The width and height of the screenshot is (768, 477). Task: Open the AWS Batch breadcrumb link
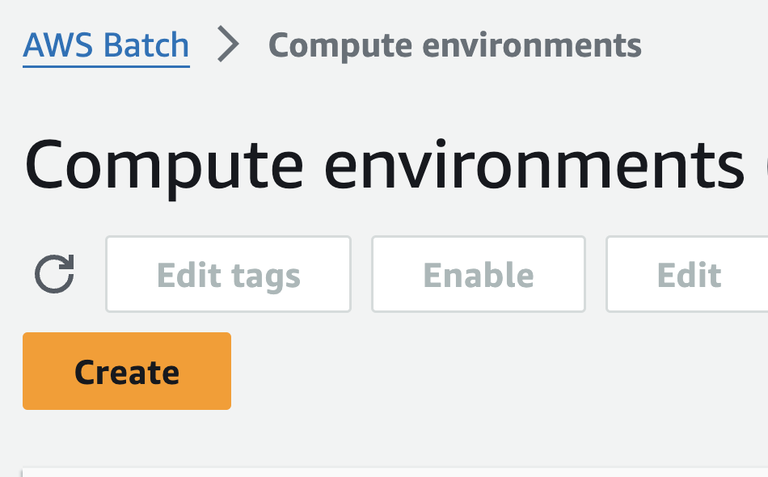point(106,45)
